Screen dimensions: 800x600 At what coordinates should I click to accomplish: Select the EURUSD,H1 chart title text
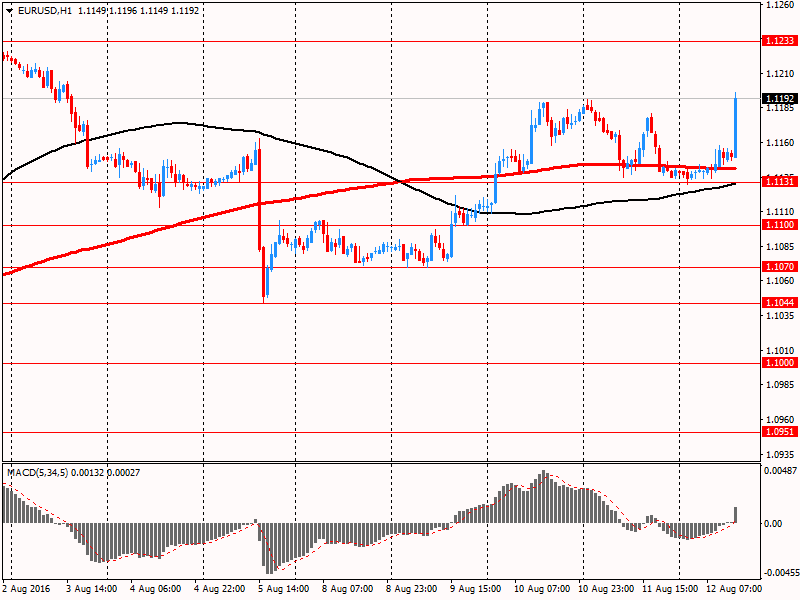[44, 11]
